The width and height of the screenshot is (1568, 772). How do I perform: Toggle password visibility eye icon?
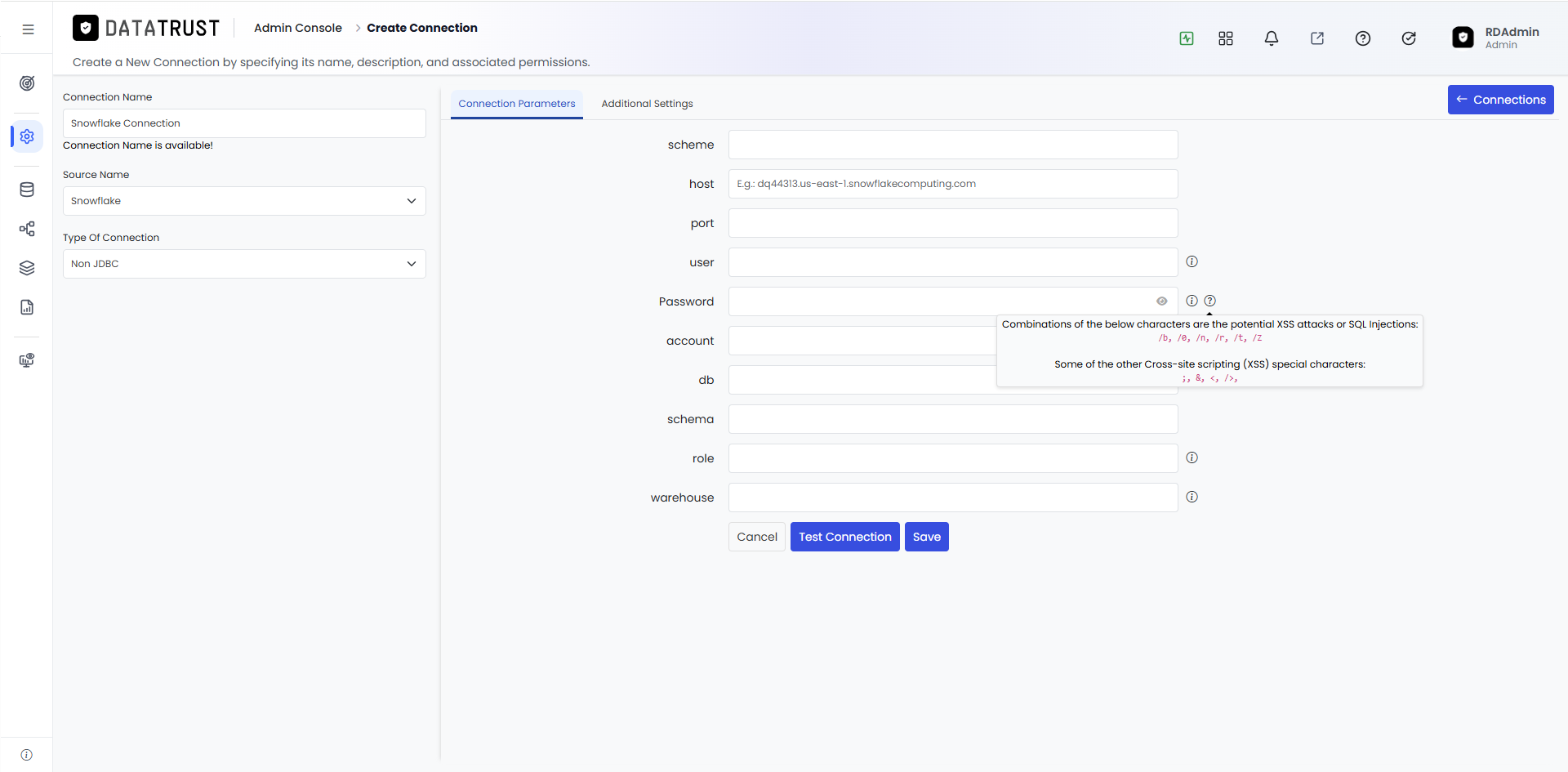[1162, 301]
